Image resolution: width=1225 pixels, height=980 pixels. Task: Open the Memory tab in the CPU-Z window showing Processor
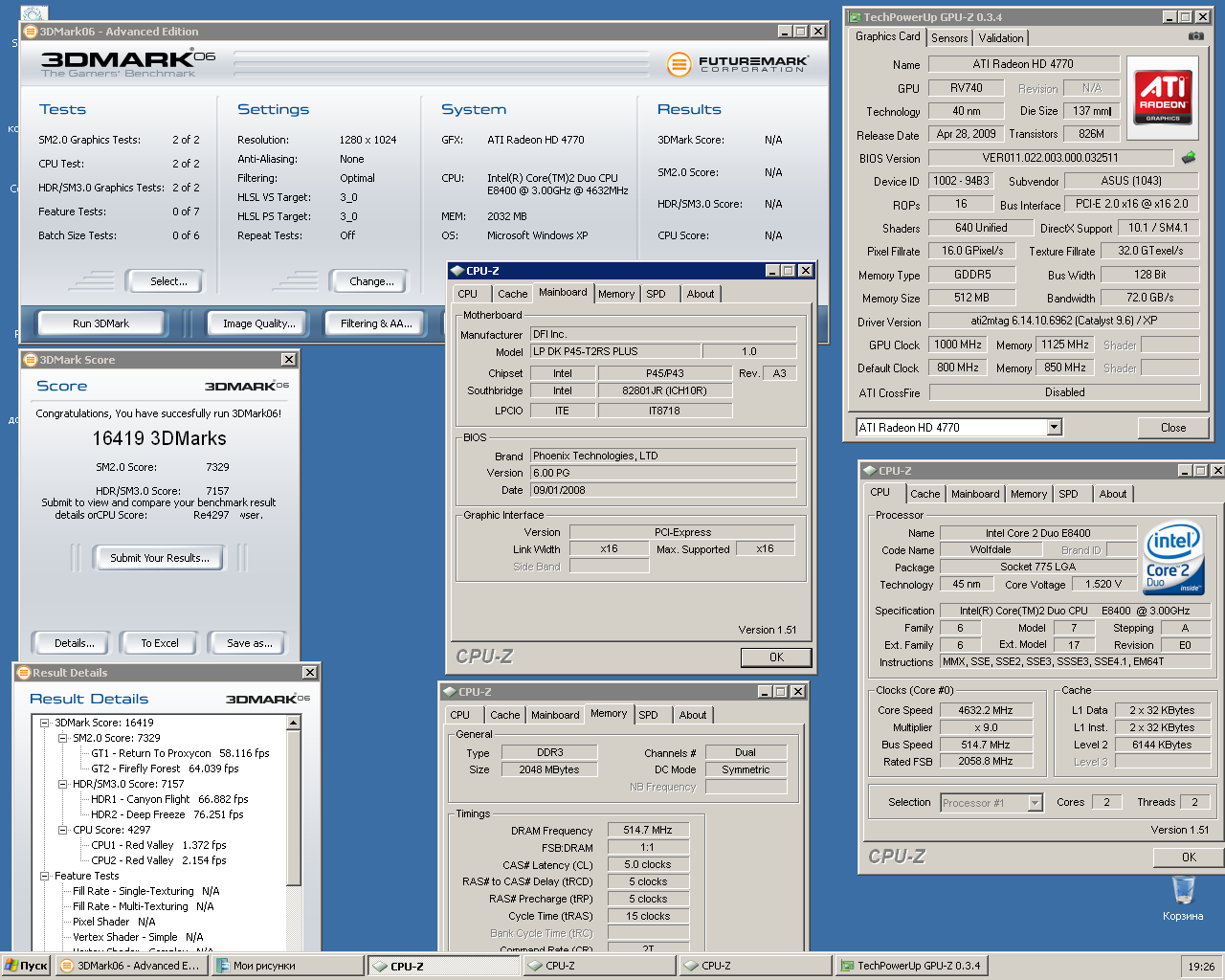tap(1029, 494)
